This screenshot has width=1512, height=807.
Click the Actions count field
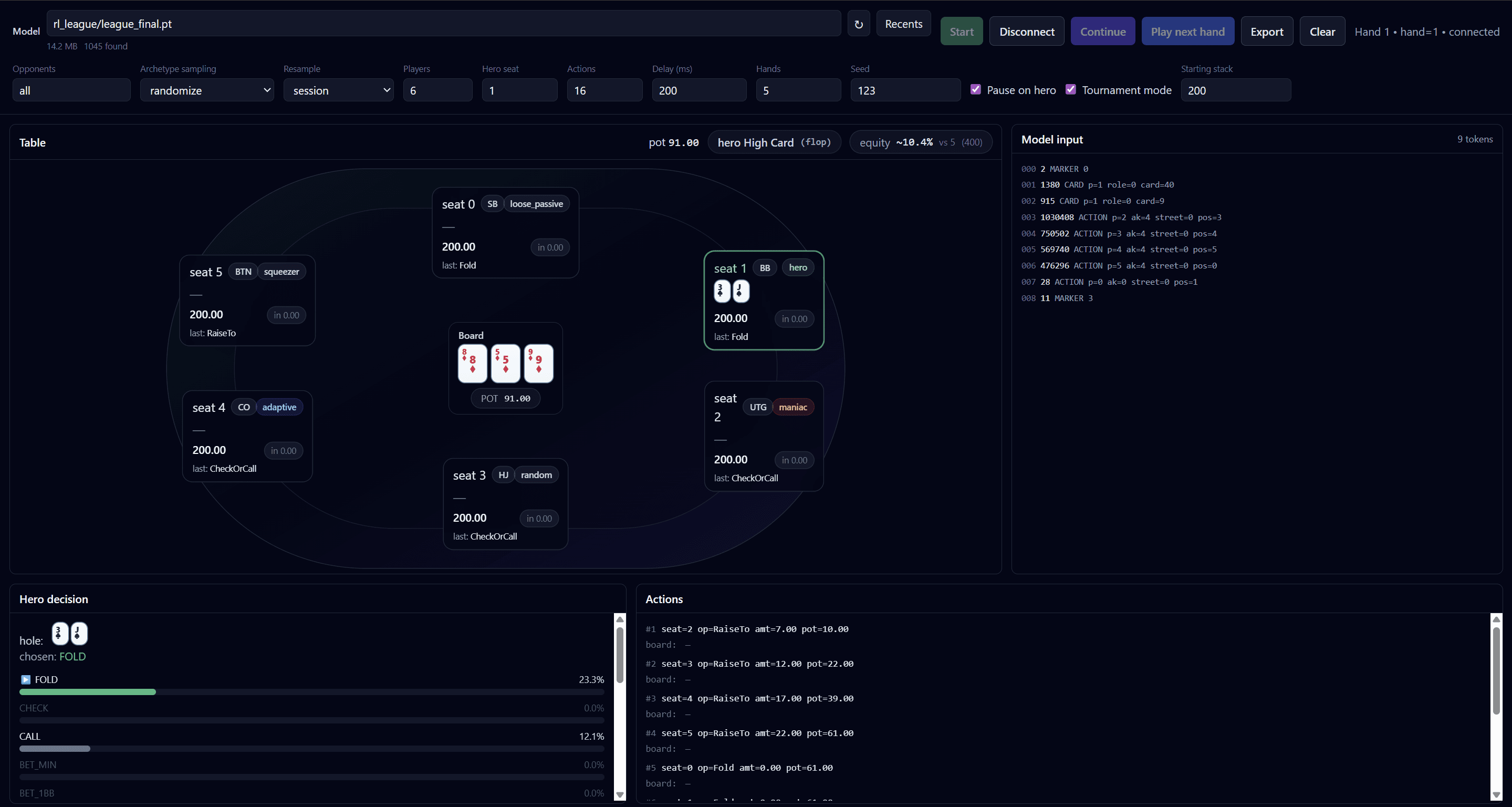tap(604, 90)
